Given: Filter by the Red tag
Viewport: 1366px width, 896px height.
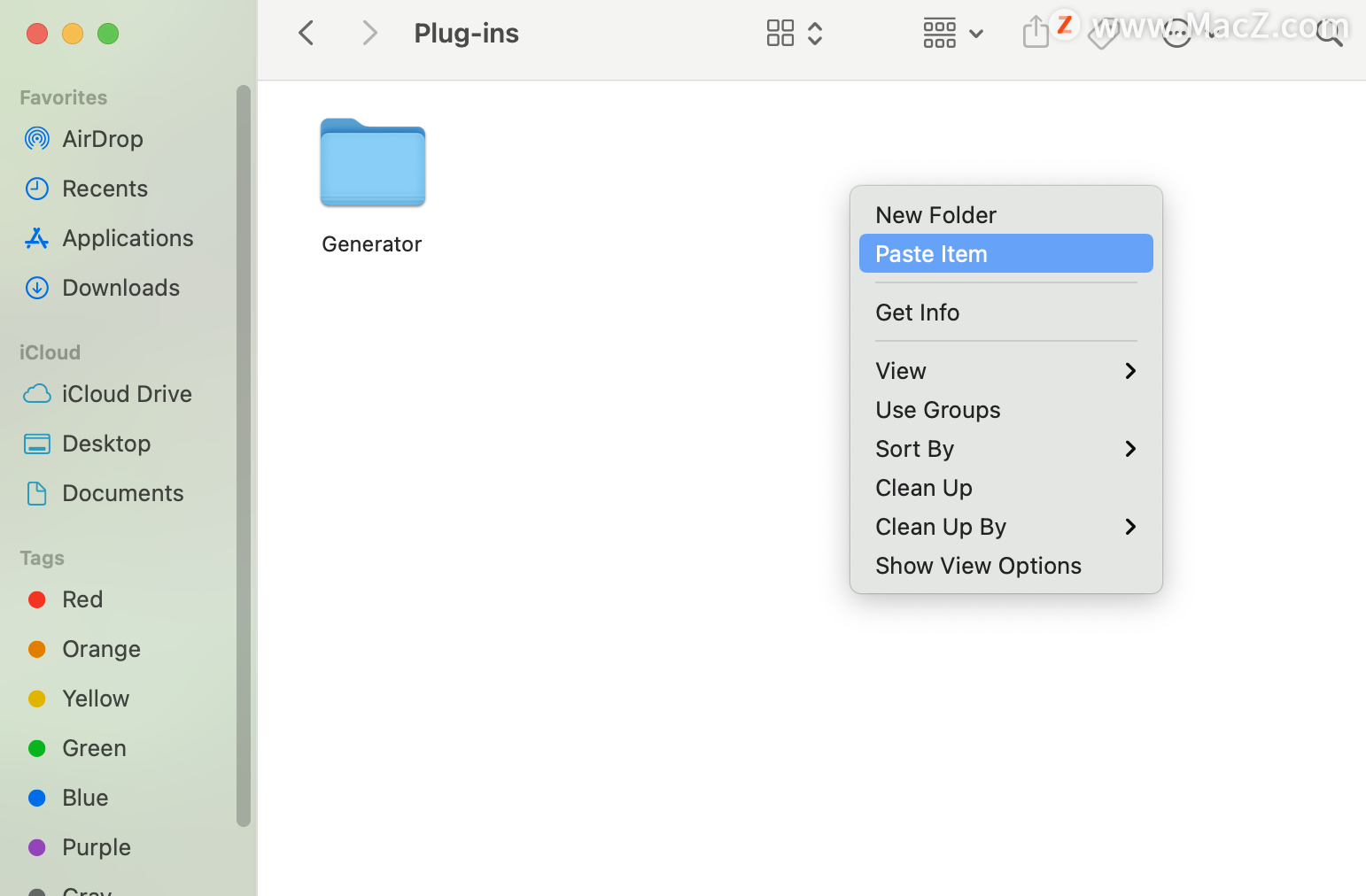Looking at the screenshot, I should click(x=82, y=599).
